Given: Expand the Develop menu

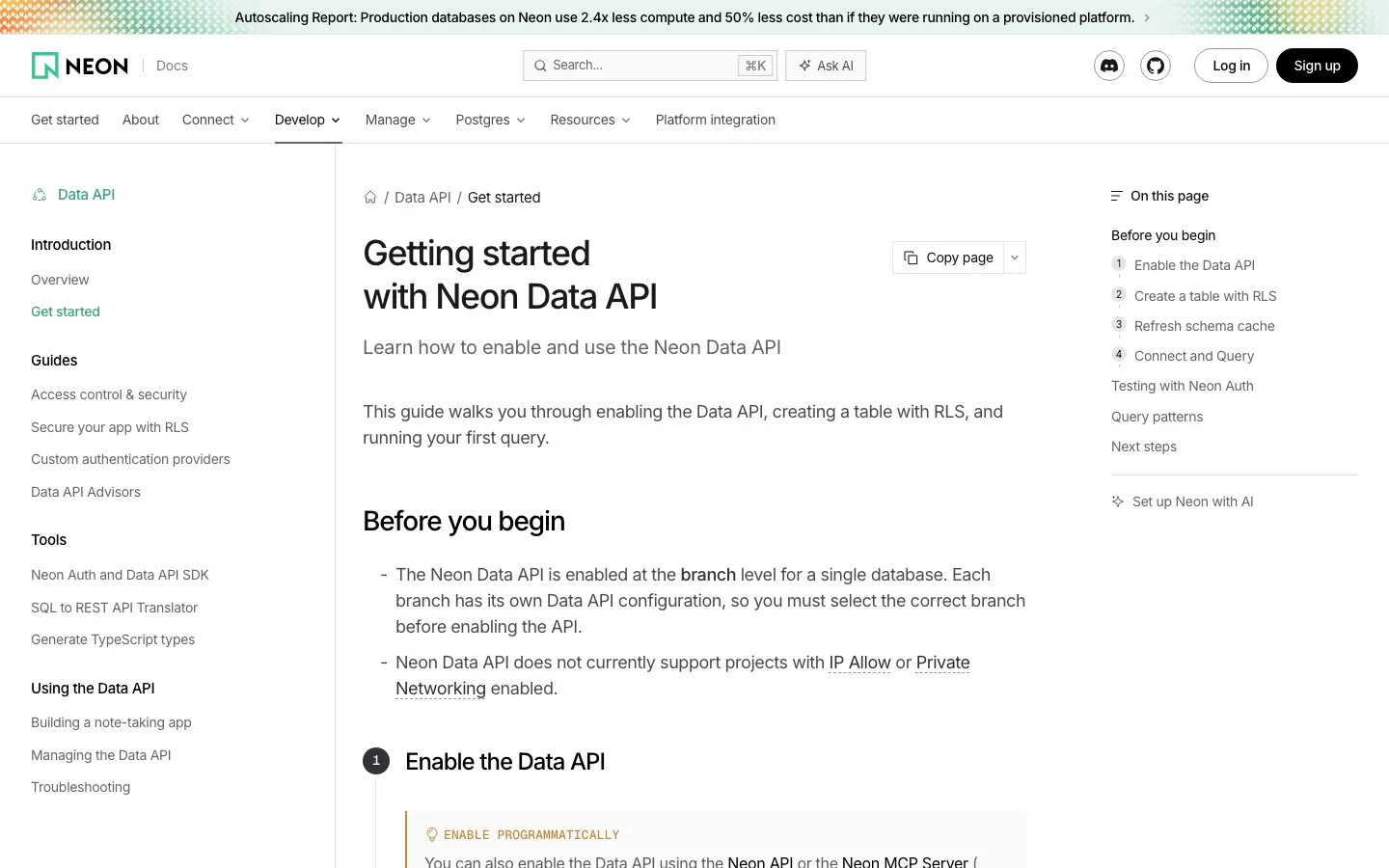Looking at the screenshot, I should (308, 120).
